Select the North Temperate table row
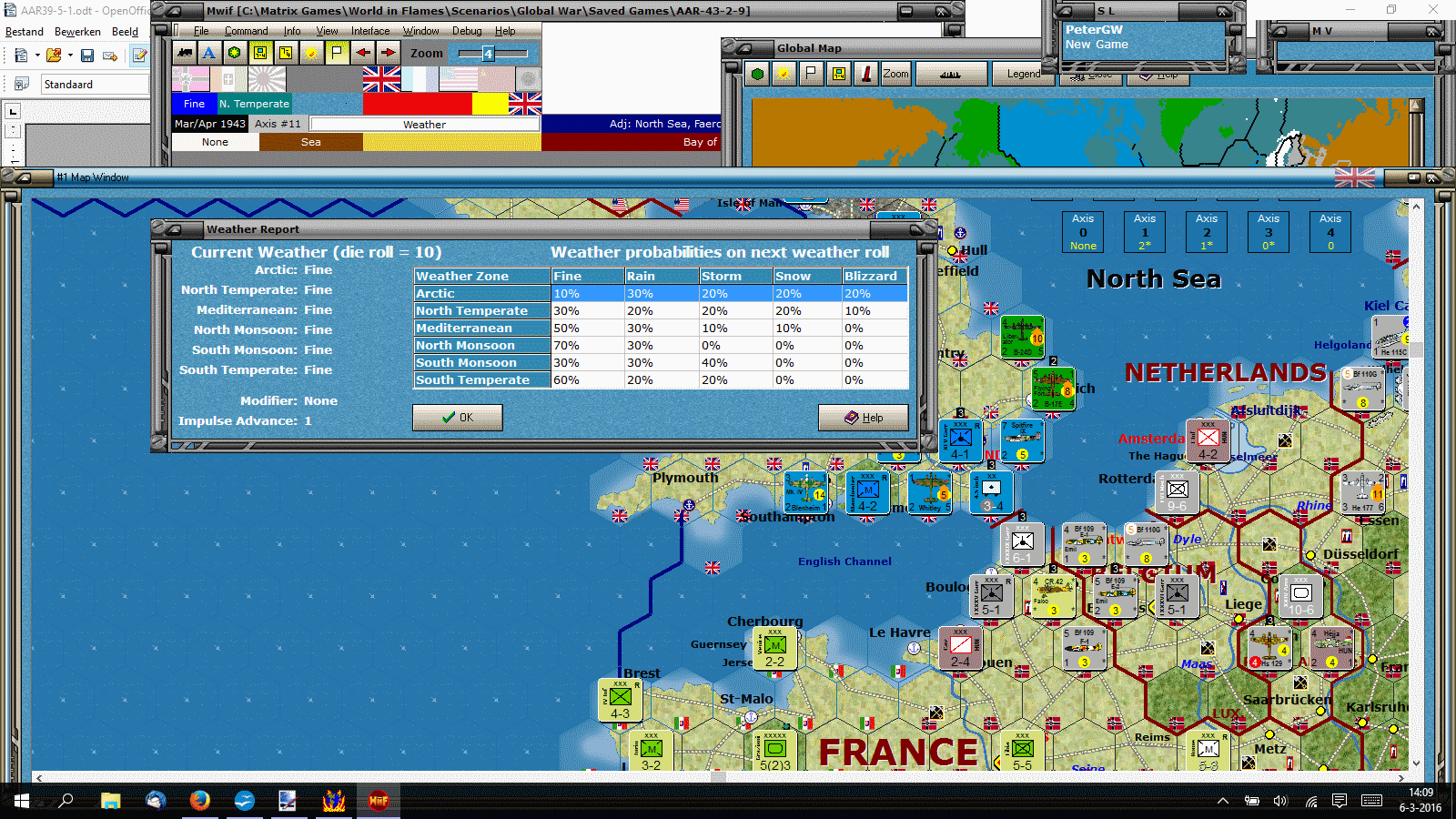1456x819 pixels. 661,310
